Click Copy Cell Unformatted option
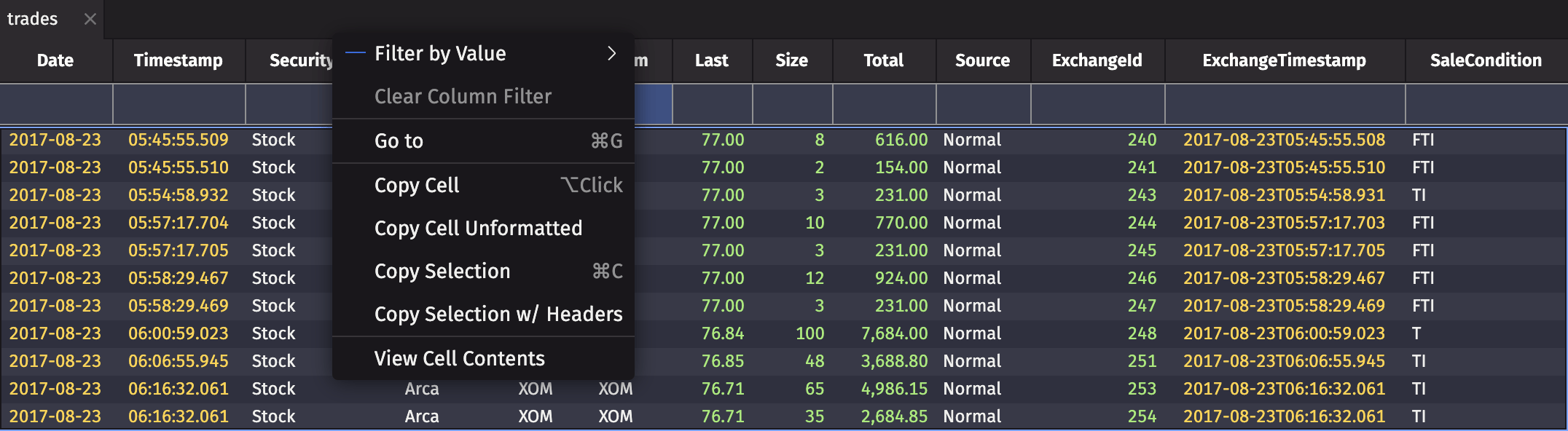The image size is (1568, 431). tap(478, 228)
